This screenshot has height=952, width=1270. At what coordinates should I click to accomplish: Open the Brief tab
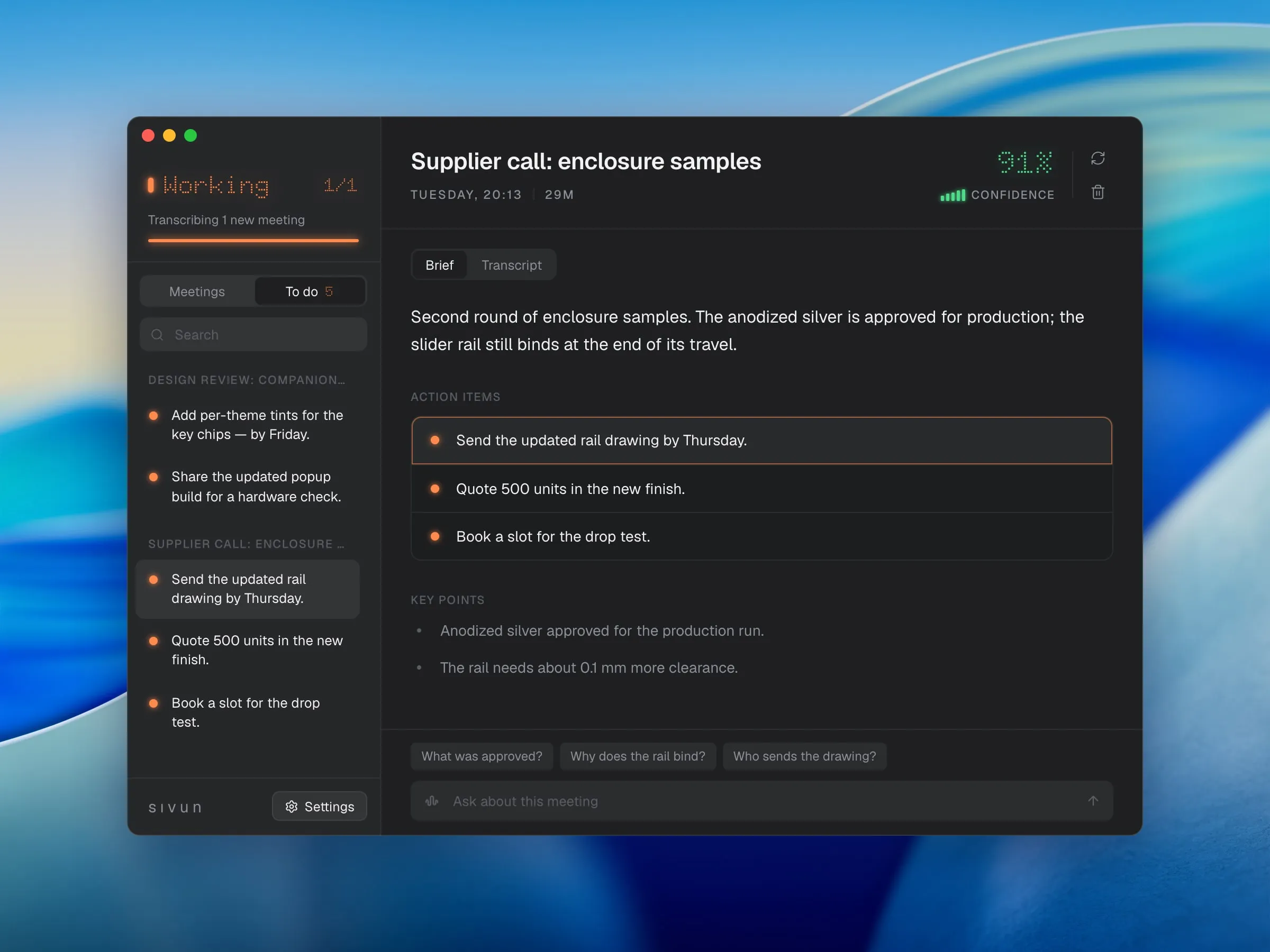(x=439, y=265)
